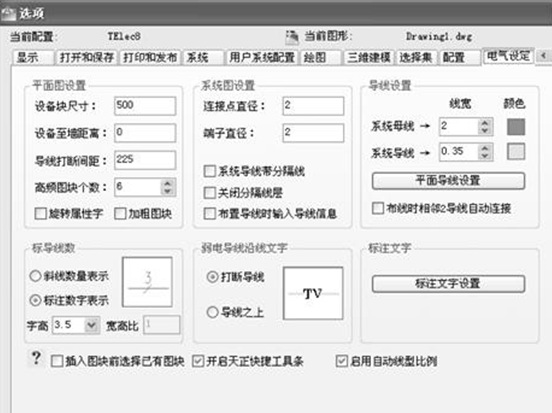Click the 导线打断间距 input field
This screenshot has height=413, width=552.
(x=145, y=160)
